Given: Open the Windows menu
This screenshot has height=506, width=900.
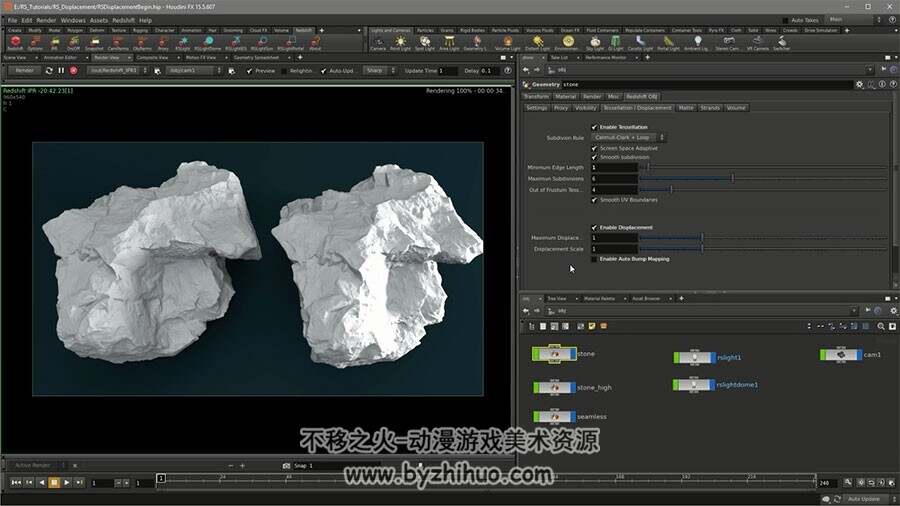Looking at the screenshot, I should click(73, 20).
